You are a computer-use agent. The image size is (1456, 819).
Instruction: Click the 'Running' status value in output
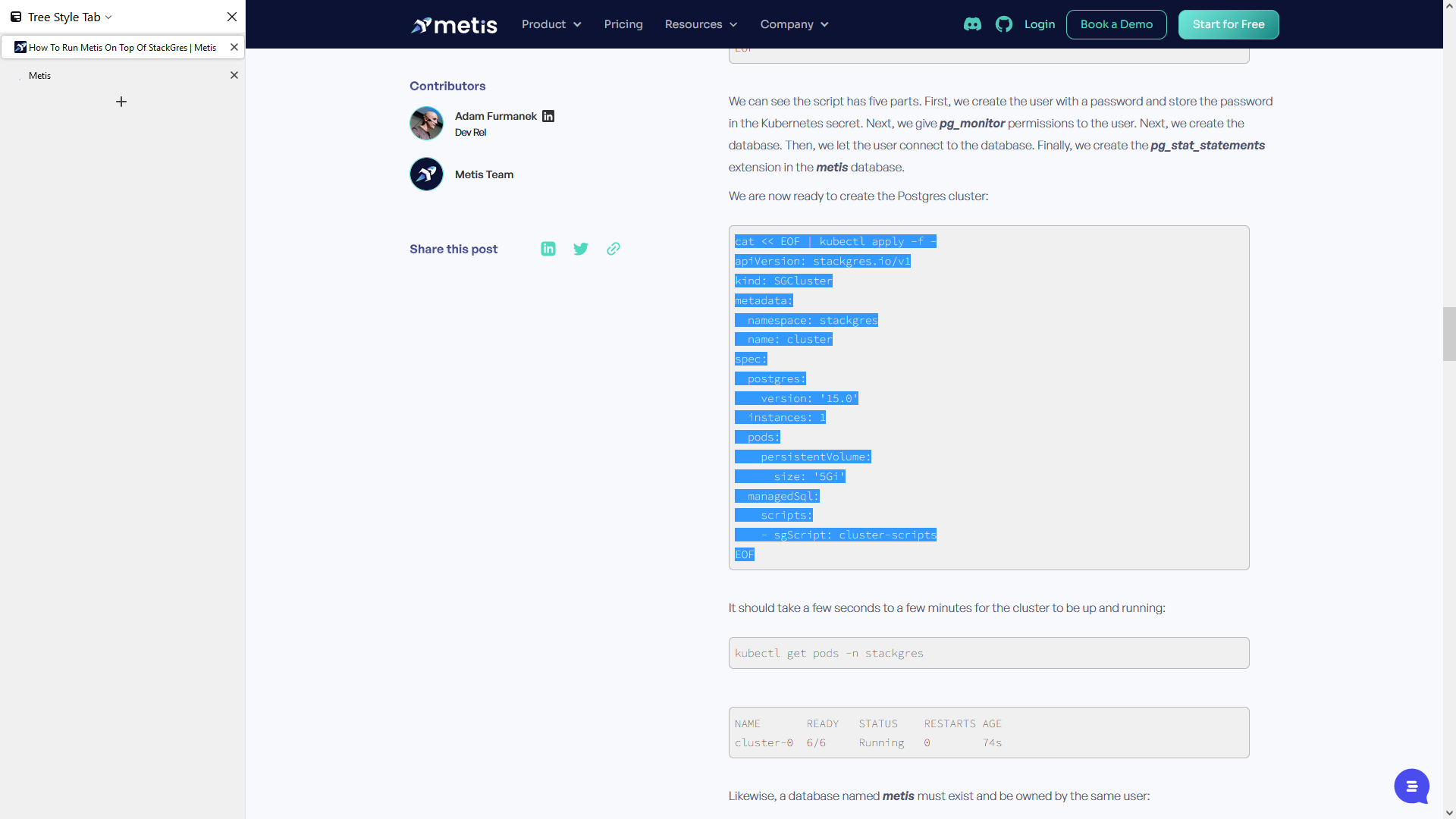(881, 742)
